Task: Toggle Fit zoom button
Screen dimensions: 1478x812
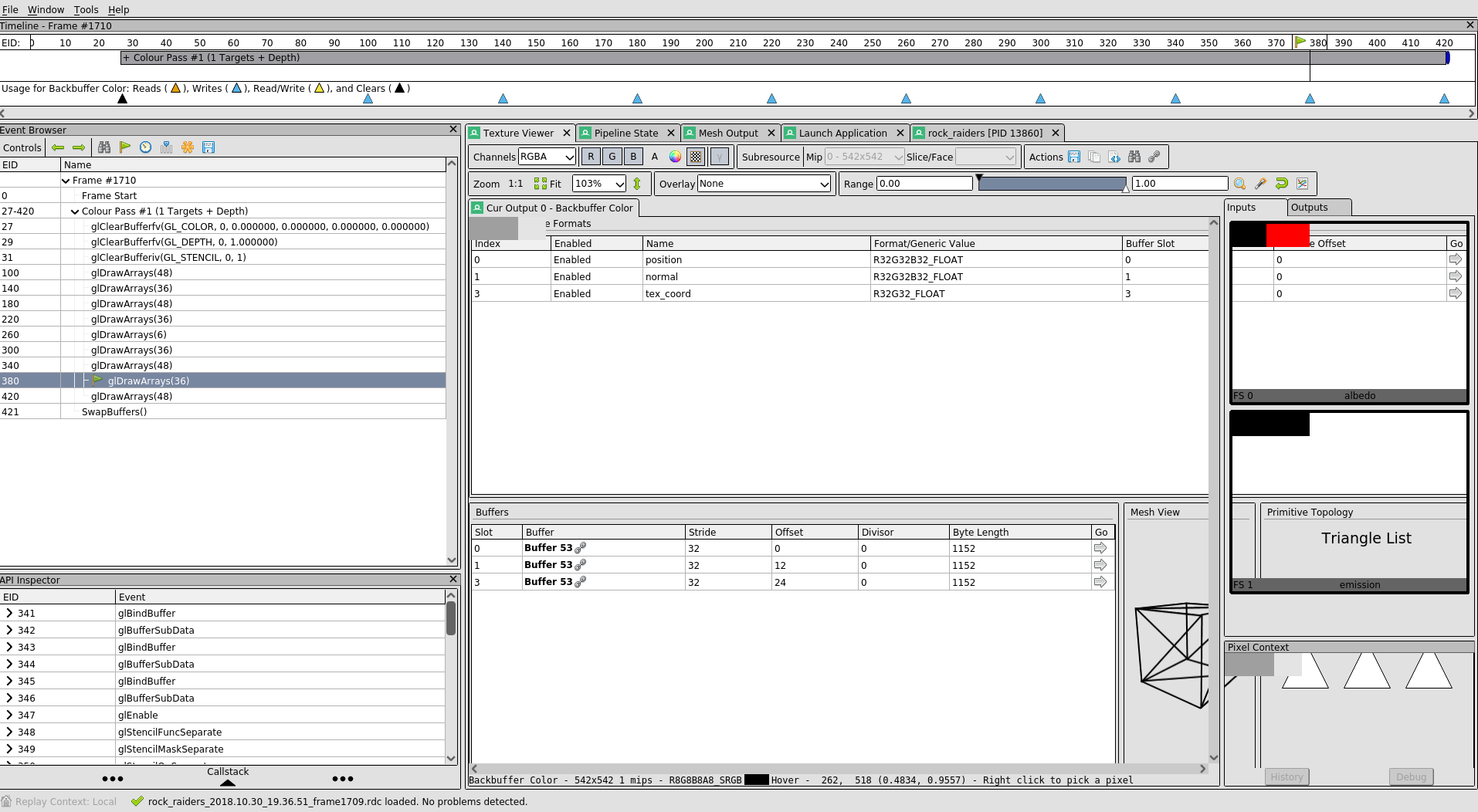Action: coord(548,184)
